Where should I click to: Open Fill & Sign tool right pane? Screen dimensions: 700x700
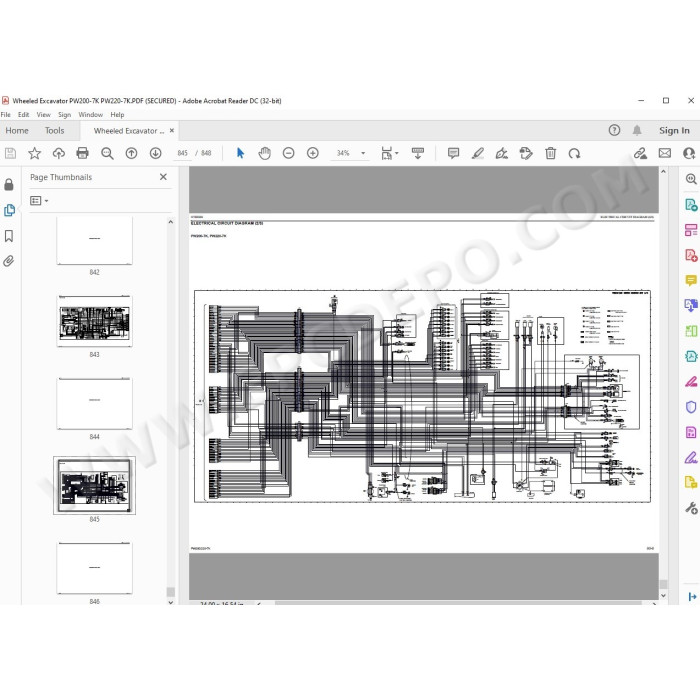point(691,458)
